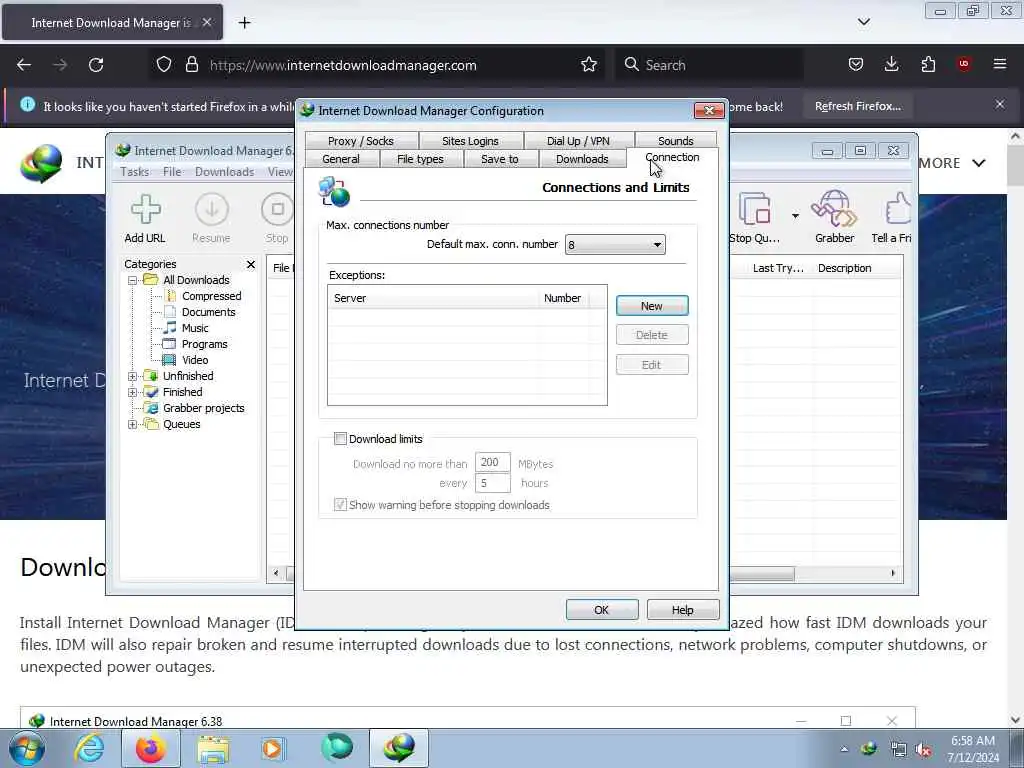Viewport: 1024px width, 768px height.
Task: Click the Firefox Search field
Action: 709,65
